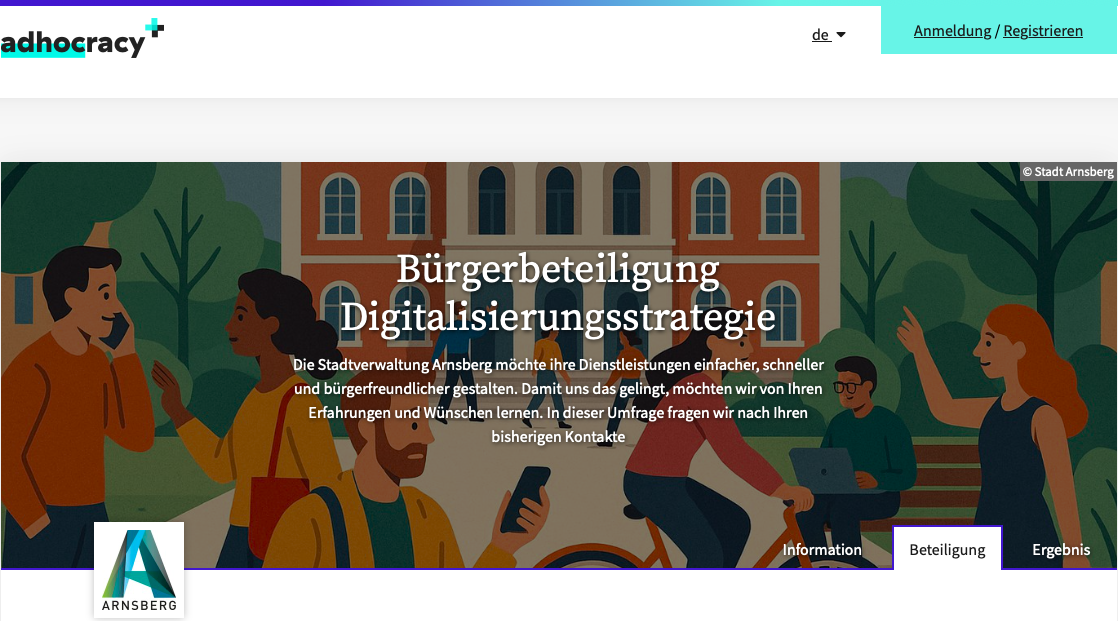The width and height of the screenshot is (1118, 621).
Task: Click the laptop on the seated man's lap
Action: [x=824, y=471]
